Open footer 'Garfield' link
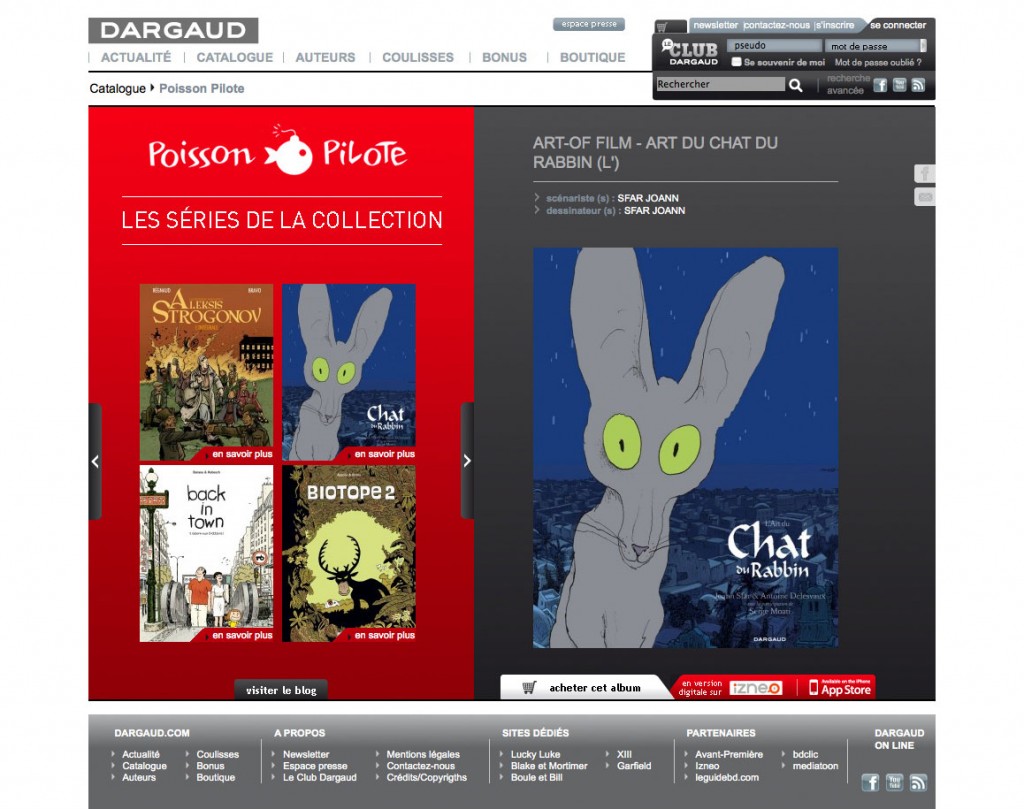Viewport: 1024px width, 809px height. [634, 766]
